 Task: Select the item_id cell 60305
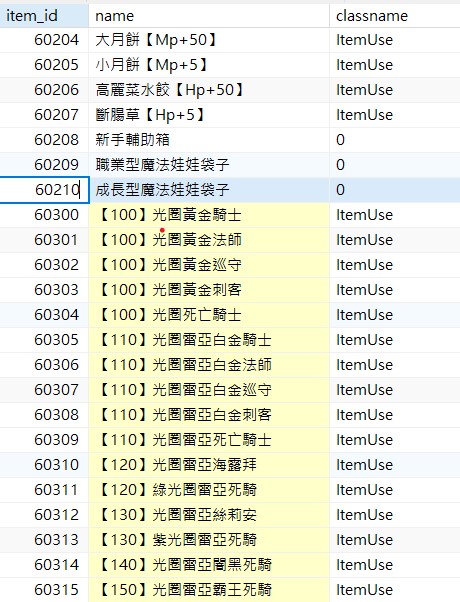point(44,340)
